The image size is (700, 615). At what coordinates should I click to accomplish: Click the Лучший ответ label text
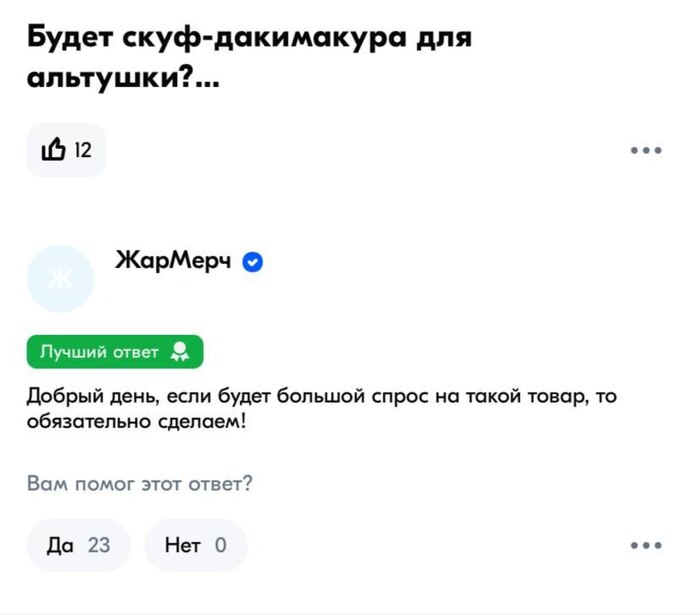coord(98,352)
